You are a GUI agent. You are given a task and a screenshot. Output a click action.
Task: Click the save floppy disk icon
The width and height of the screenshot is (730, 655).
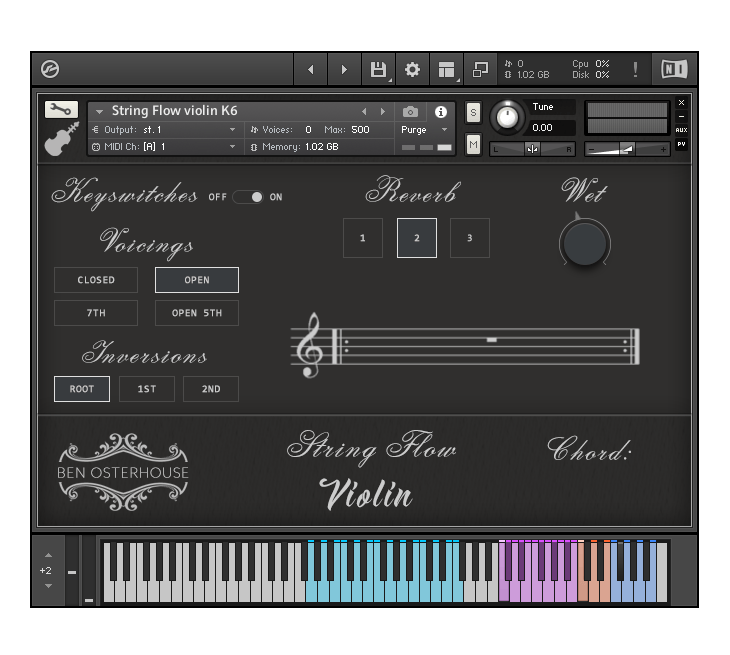point(378,70)
